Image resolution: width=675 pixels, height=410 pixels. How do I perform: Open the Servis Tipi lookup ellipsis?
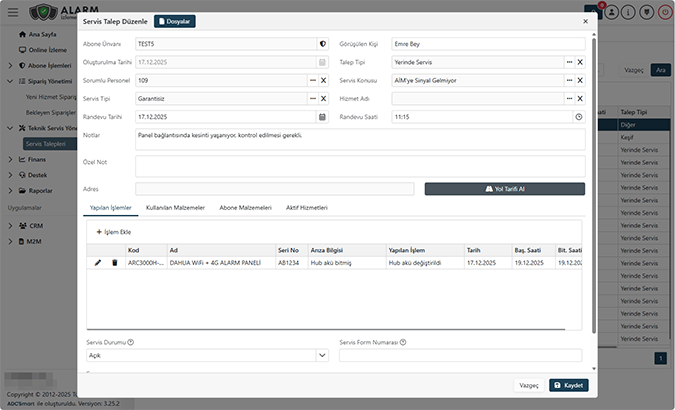click(x=310, y=98)
